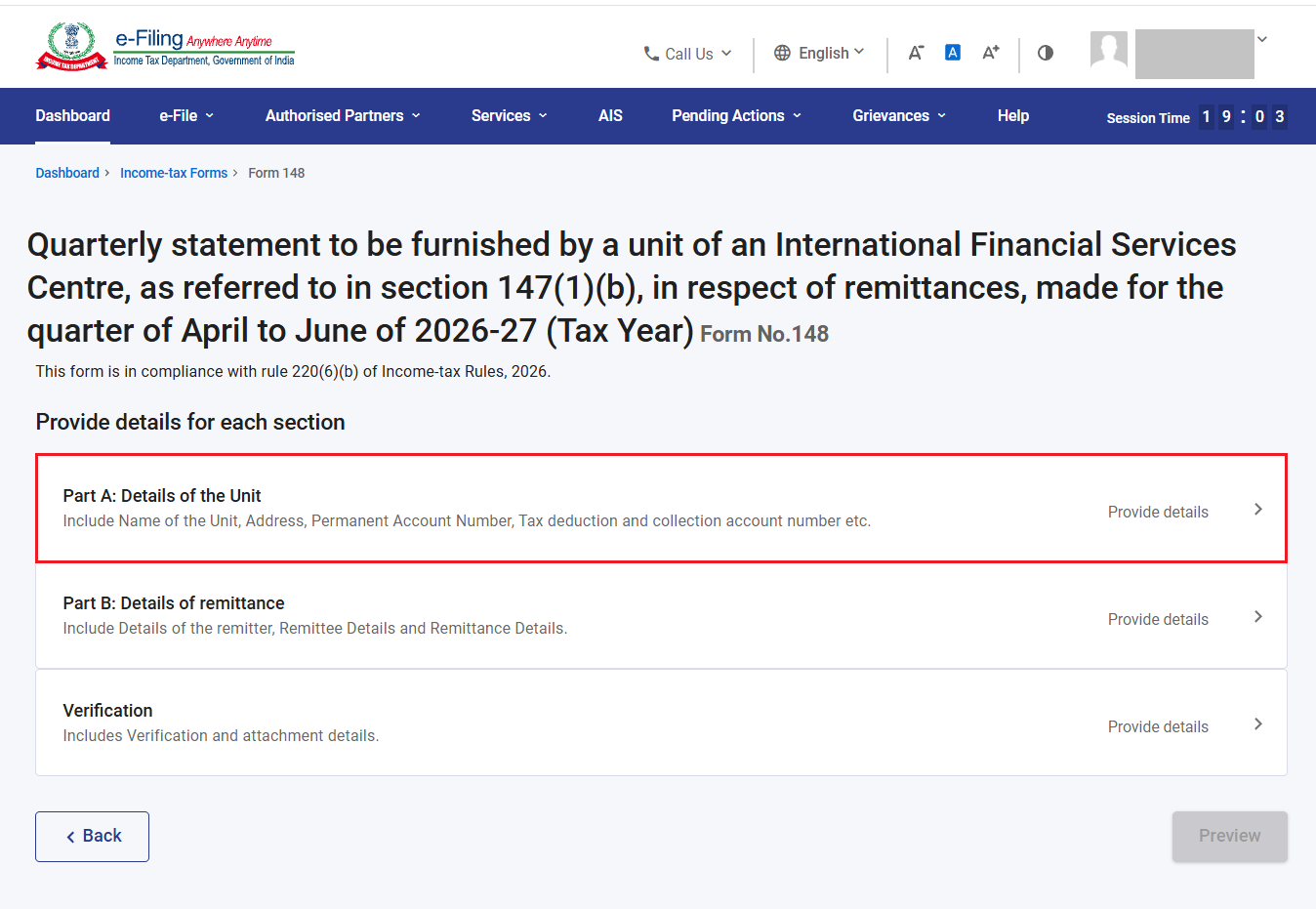Open the Verification section chevron
This screenshot has height=909, width=1316.
(x=1258, y=723)
